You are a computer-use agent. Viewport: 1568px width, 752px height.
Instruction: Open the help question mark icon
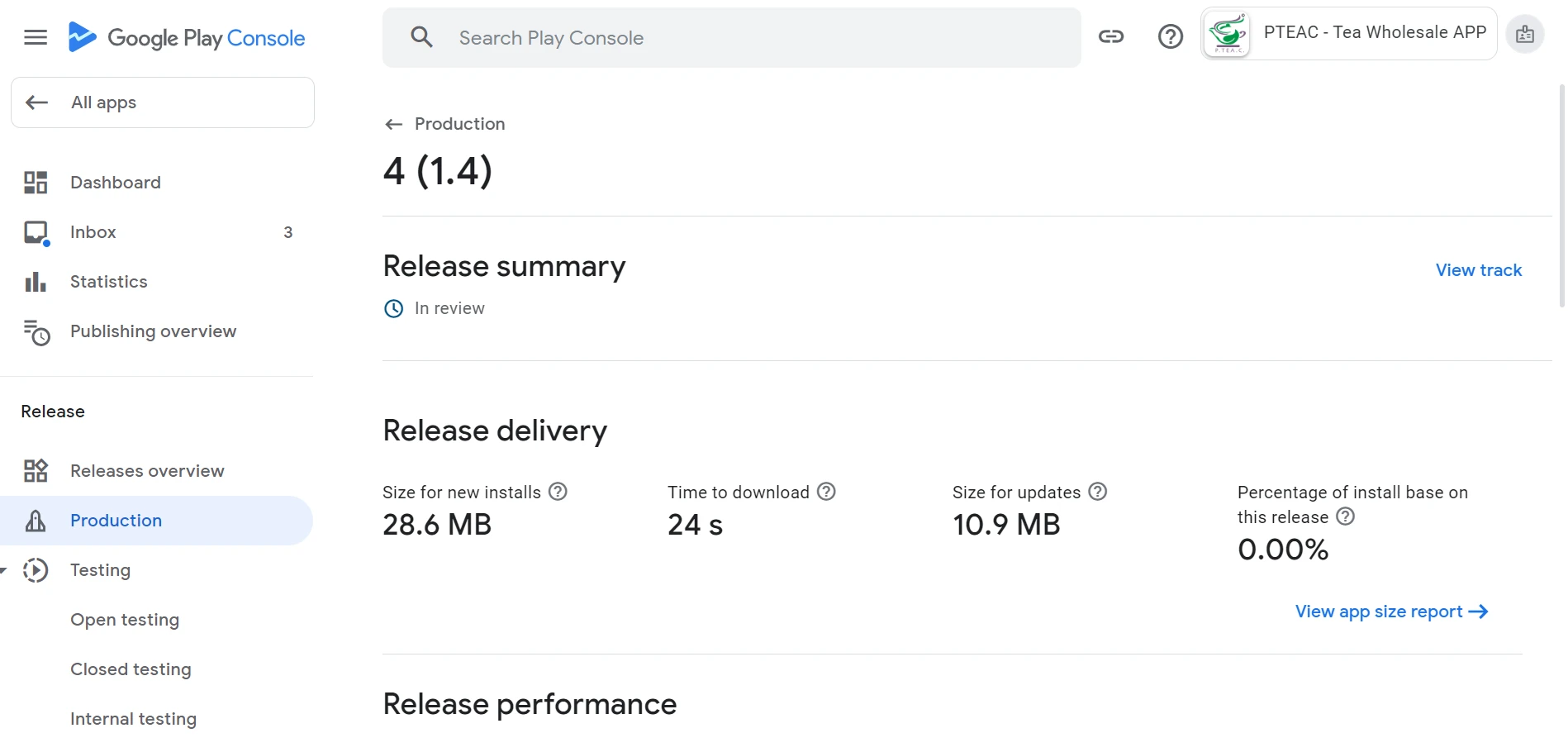coord(1171,36)
